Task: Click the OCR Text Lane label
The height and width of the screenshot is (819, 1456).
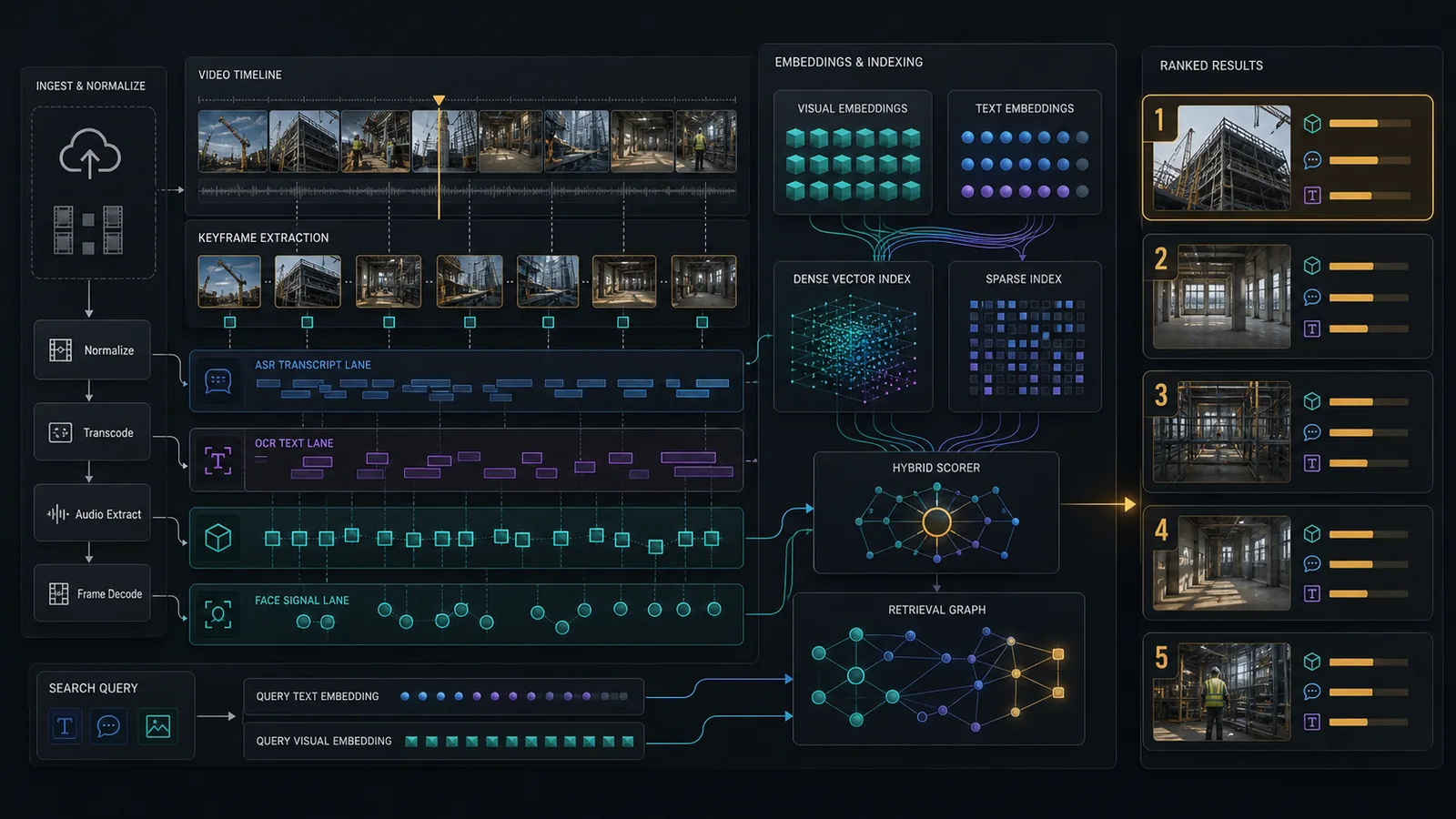Action: click(294, 443)
